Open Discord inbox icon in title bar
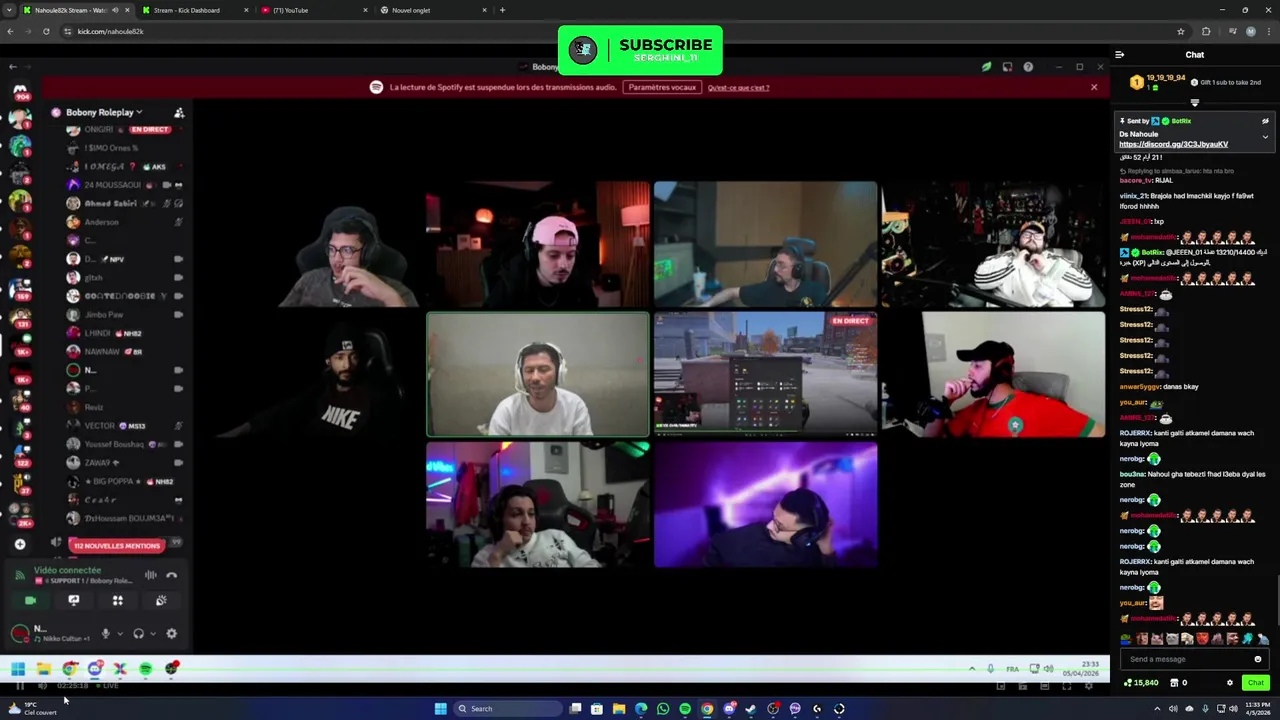Viewport: 1280px width, 720px height. (1007, 67)
